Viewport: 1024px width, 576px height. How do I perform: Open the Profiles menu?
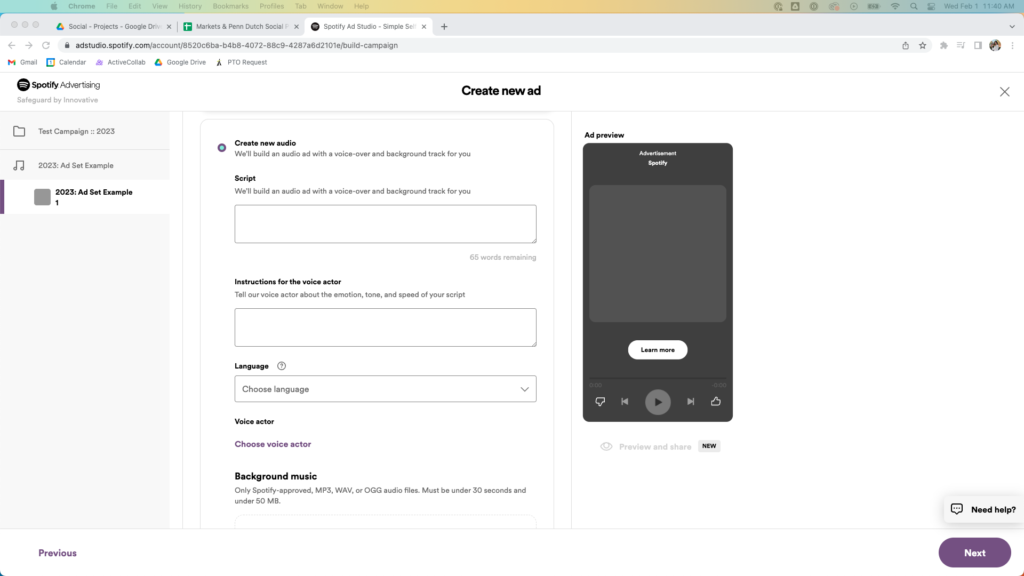(271, 6)
